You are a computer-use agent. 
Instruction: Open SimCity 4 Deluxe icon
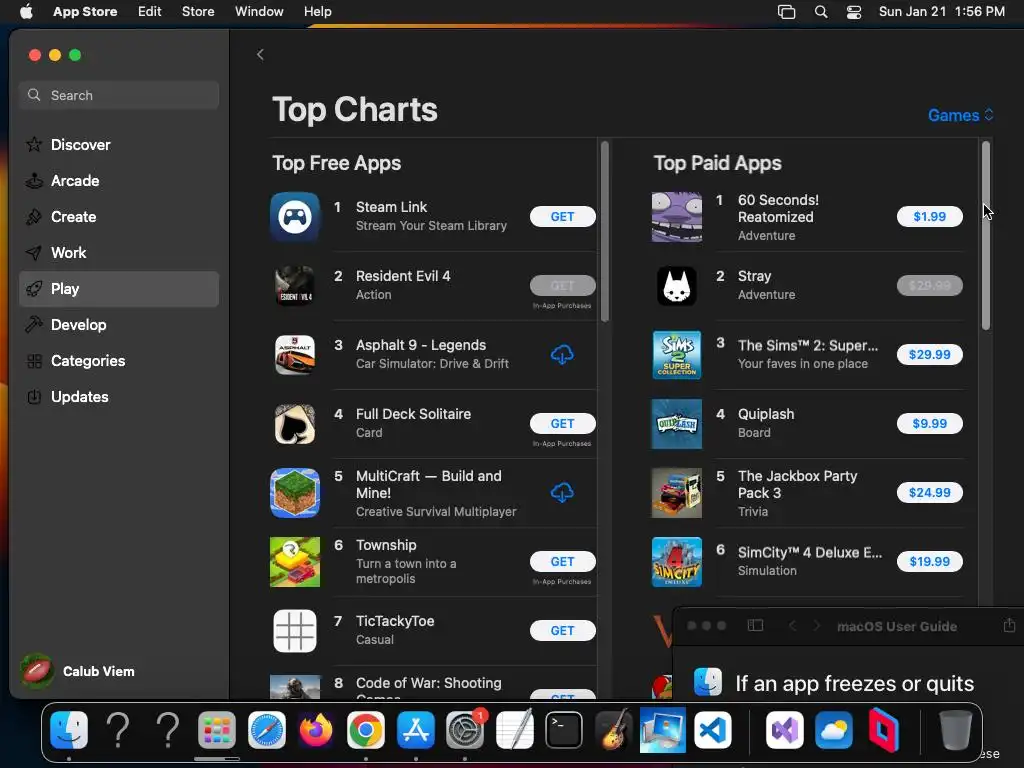(677, 562)
